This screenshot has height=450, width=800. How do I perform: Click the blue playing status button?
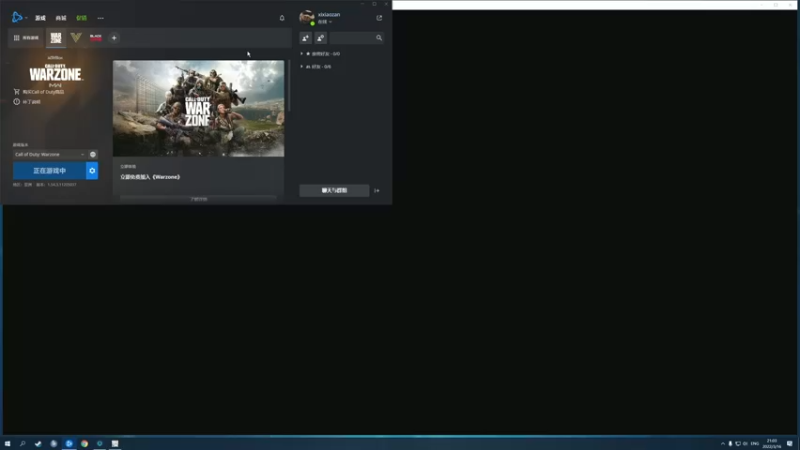coord(49,170)
